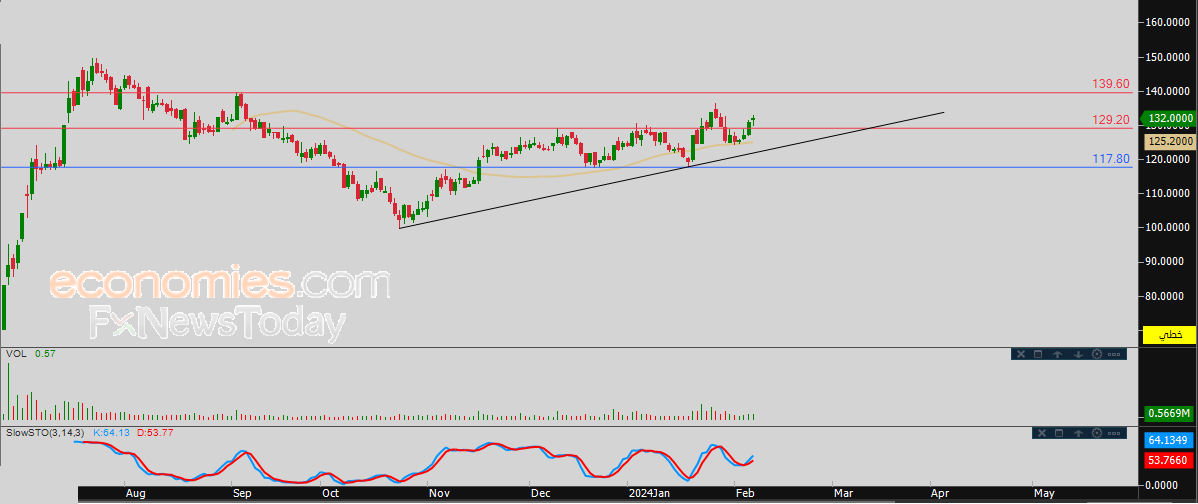Screen dimensions: 1198x504
Task: Close the SlowSTO indicator panel
Action: [x=1042, y=433]
